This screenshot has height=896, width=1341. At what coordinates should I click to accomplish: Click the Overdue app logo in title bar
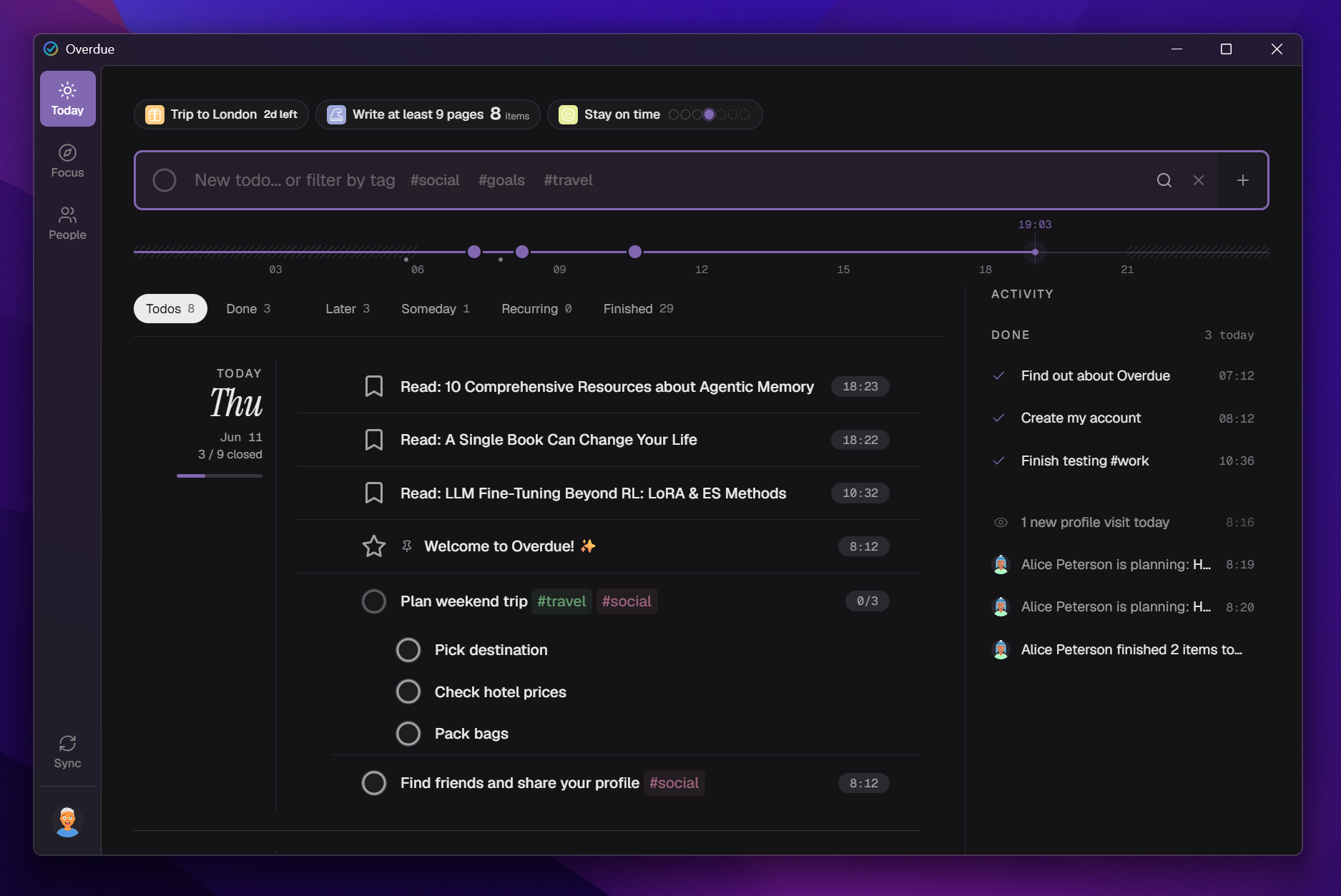tap(51, 49)
